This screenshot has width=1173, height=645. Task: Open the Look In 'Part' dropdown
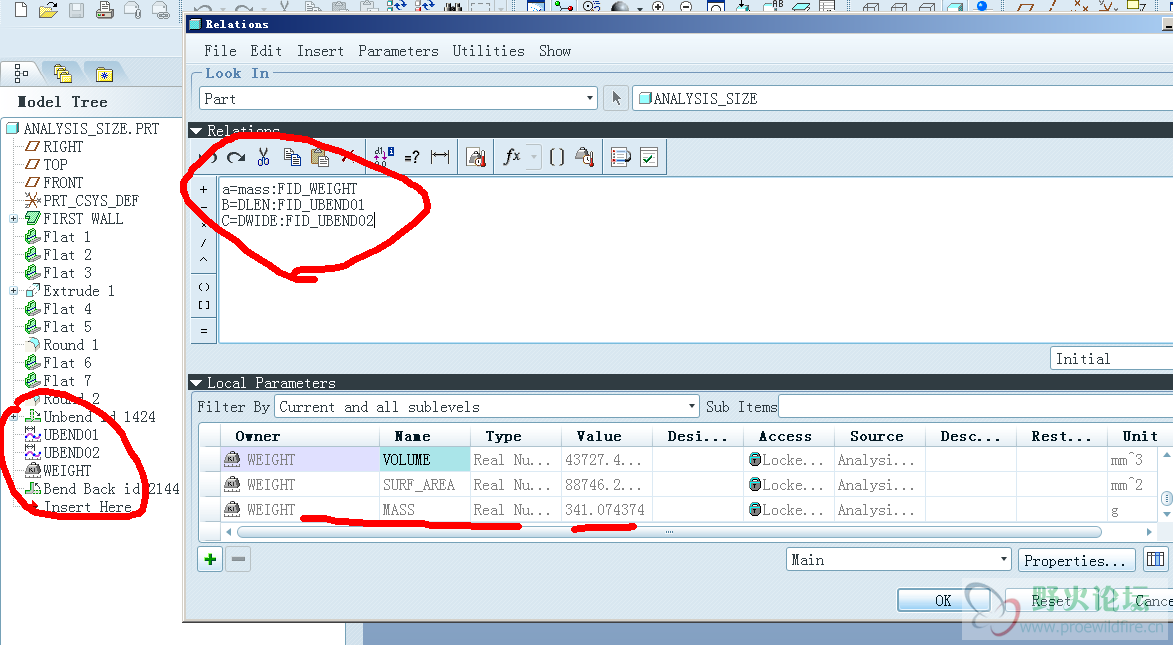pos(398,99)
